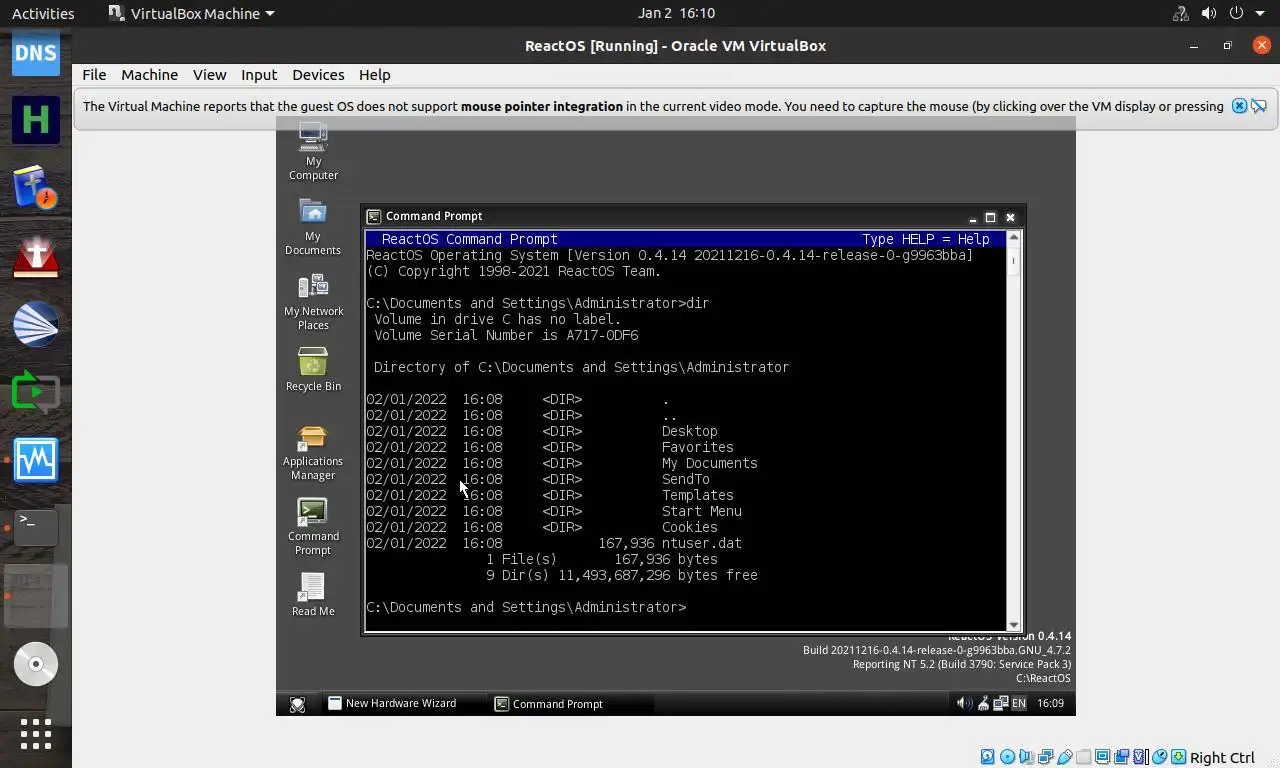Open the red cross book dock app
Viewport: 1280px width, 768px height.
click(36, 256)
